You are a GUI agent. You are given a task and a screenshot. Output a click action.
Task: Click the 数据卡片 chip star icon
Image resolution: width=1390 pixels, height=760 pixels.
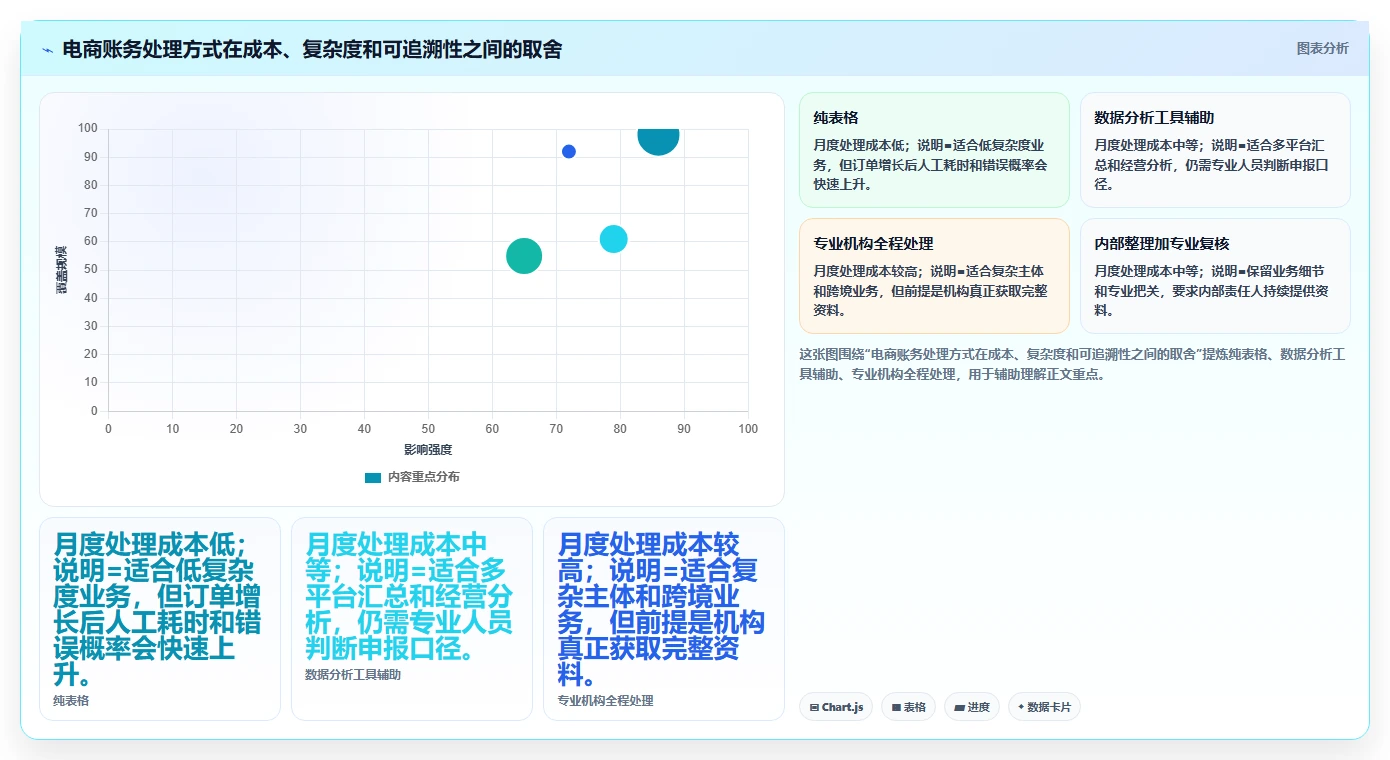[x=1021, y=707]
